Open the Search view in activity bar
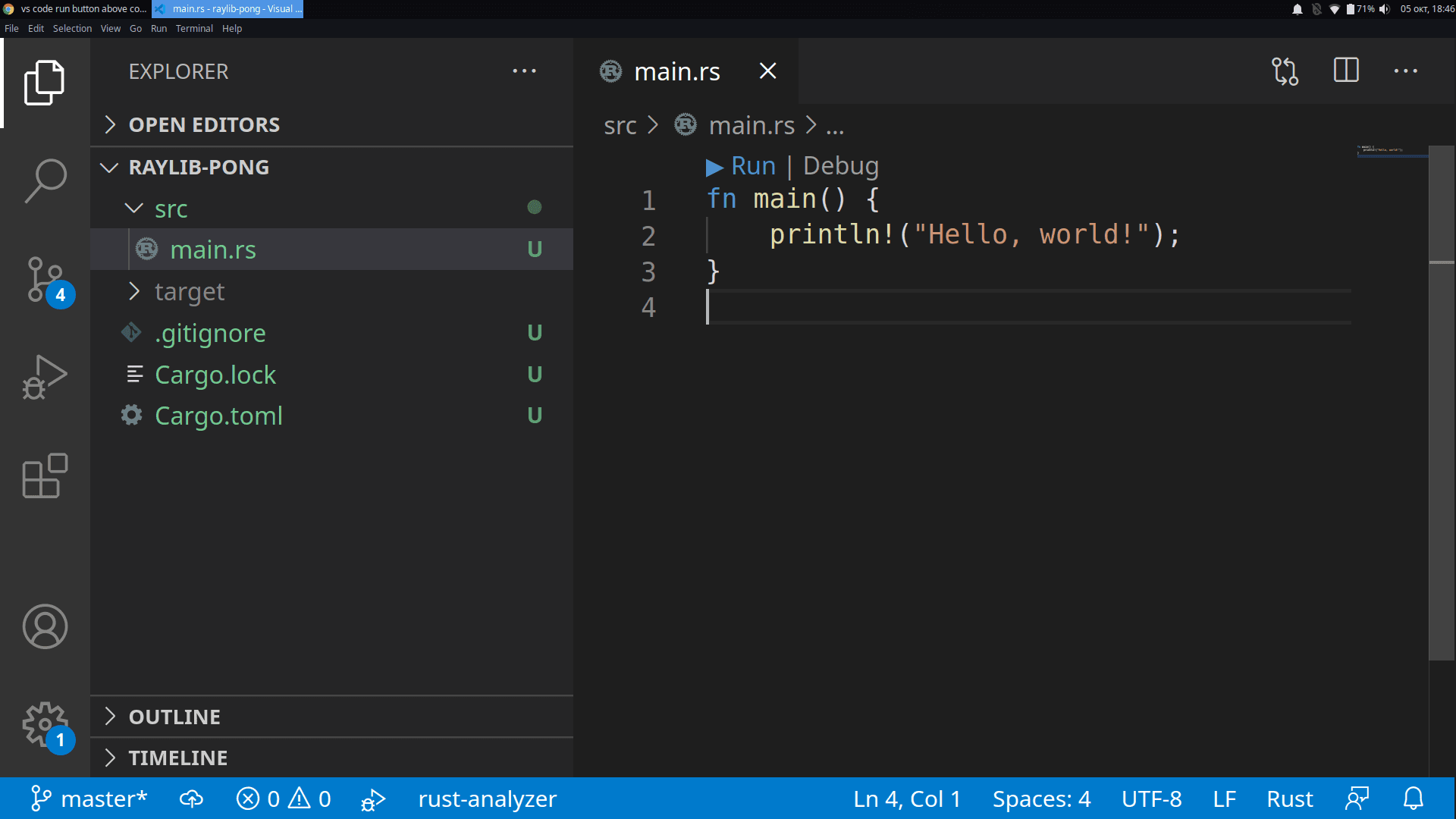This screenshot has width=1456, height=819. (45, 180)
